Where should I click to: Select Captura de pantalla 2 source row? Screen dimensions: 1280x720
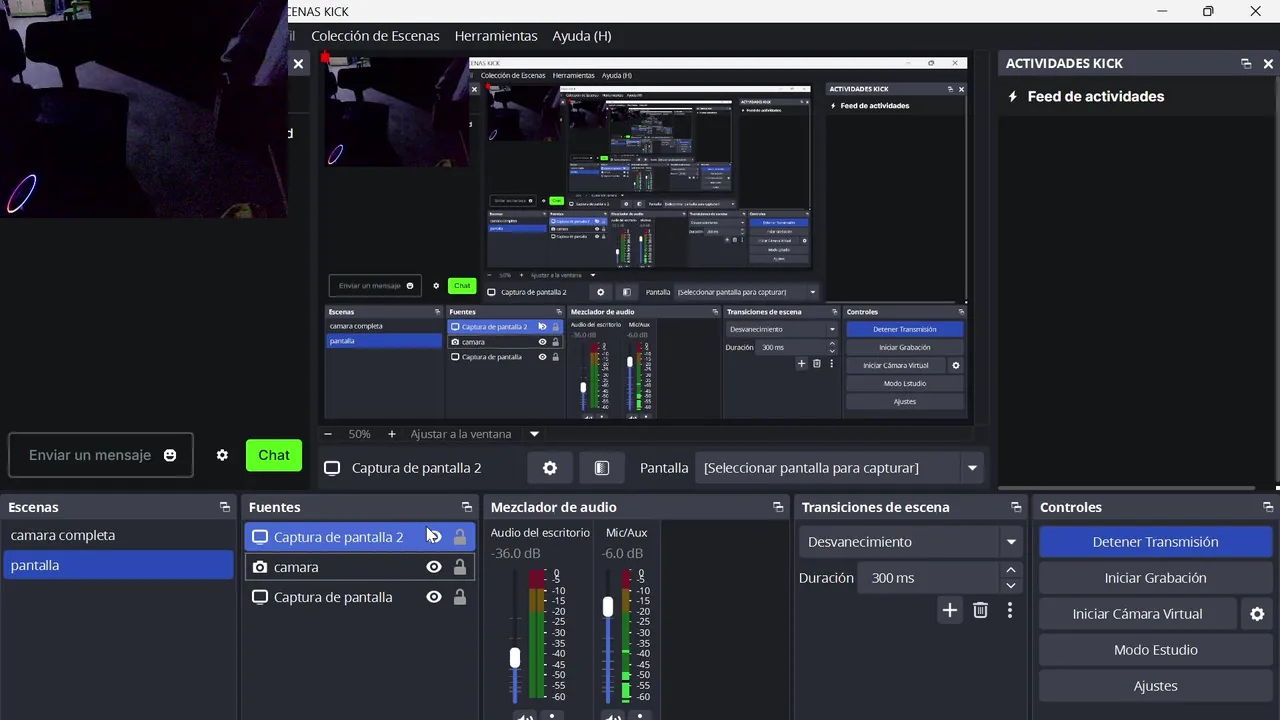(x=360, y=537)
